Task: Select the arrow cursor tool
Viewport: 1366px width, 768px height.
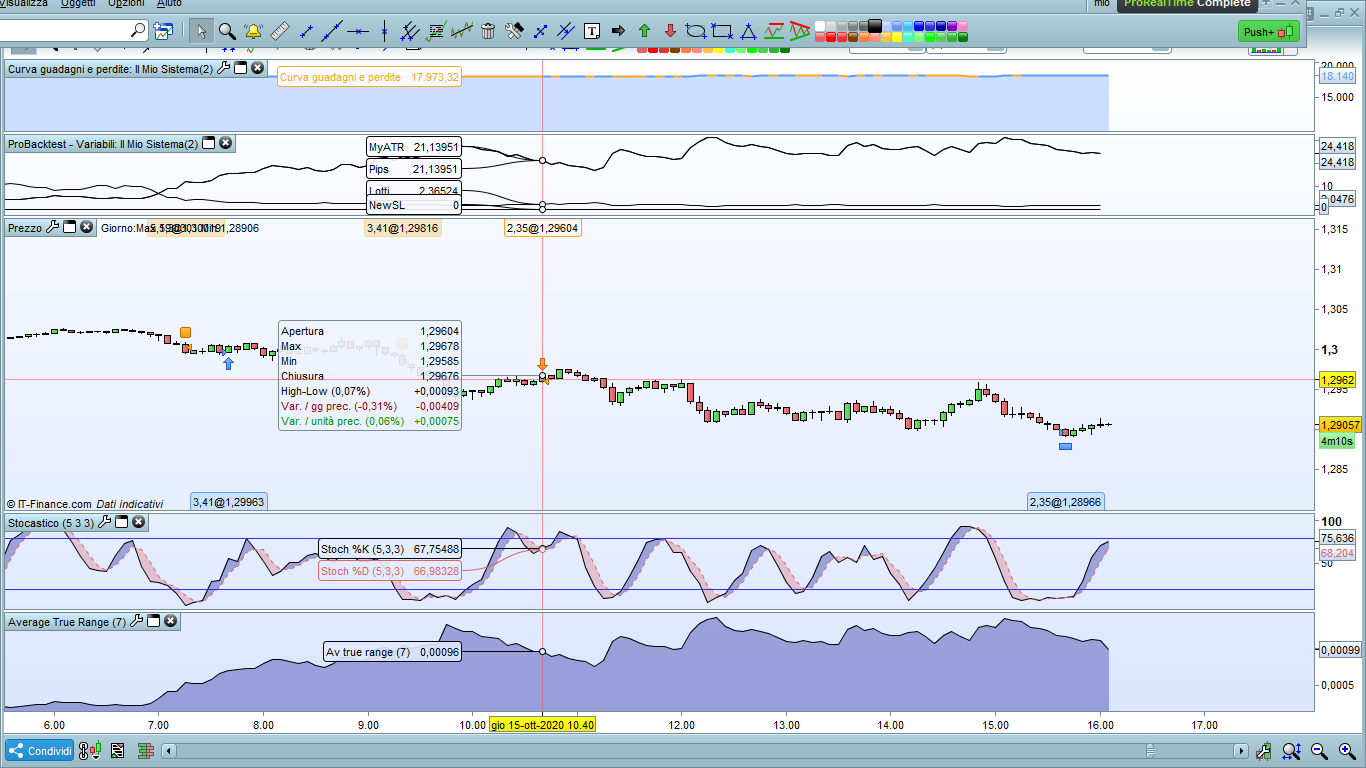Action: [202, 31]
